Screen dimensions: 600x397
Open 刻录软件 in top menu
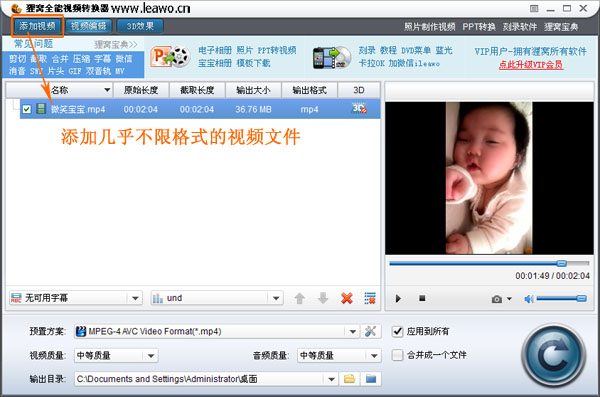pos(520,27)
